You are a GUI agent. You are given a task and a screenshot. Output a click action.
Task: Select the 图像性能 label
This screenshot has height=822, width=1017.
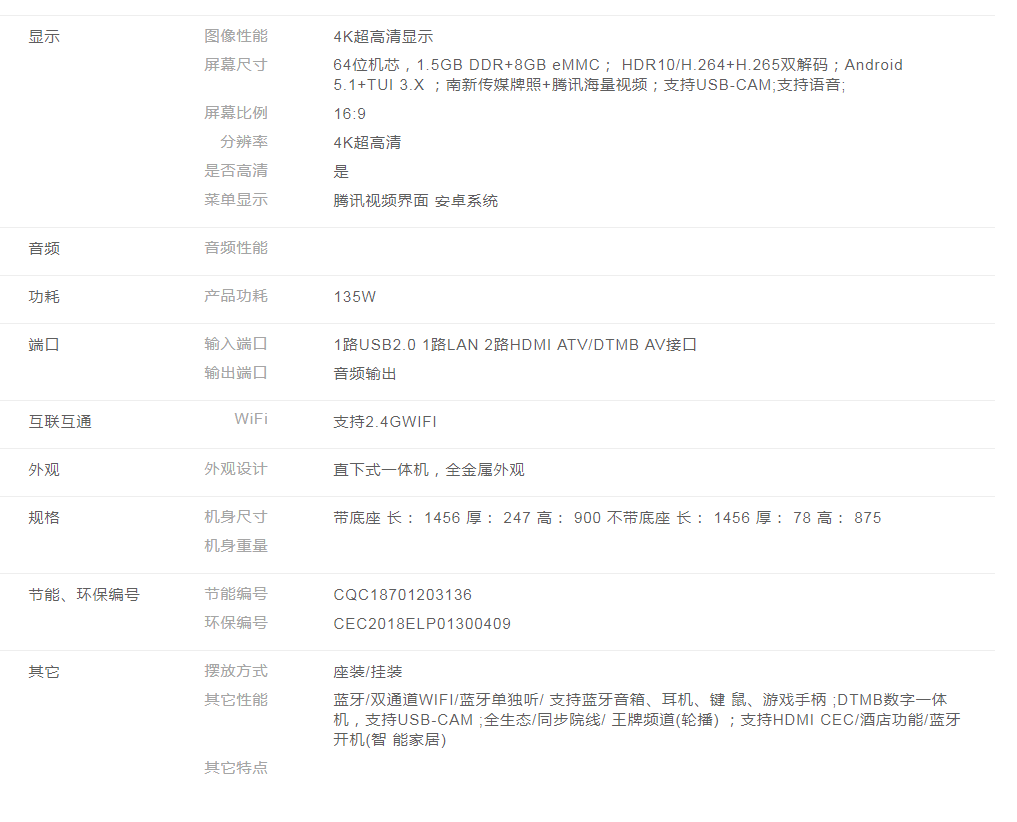(236, 36)
